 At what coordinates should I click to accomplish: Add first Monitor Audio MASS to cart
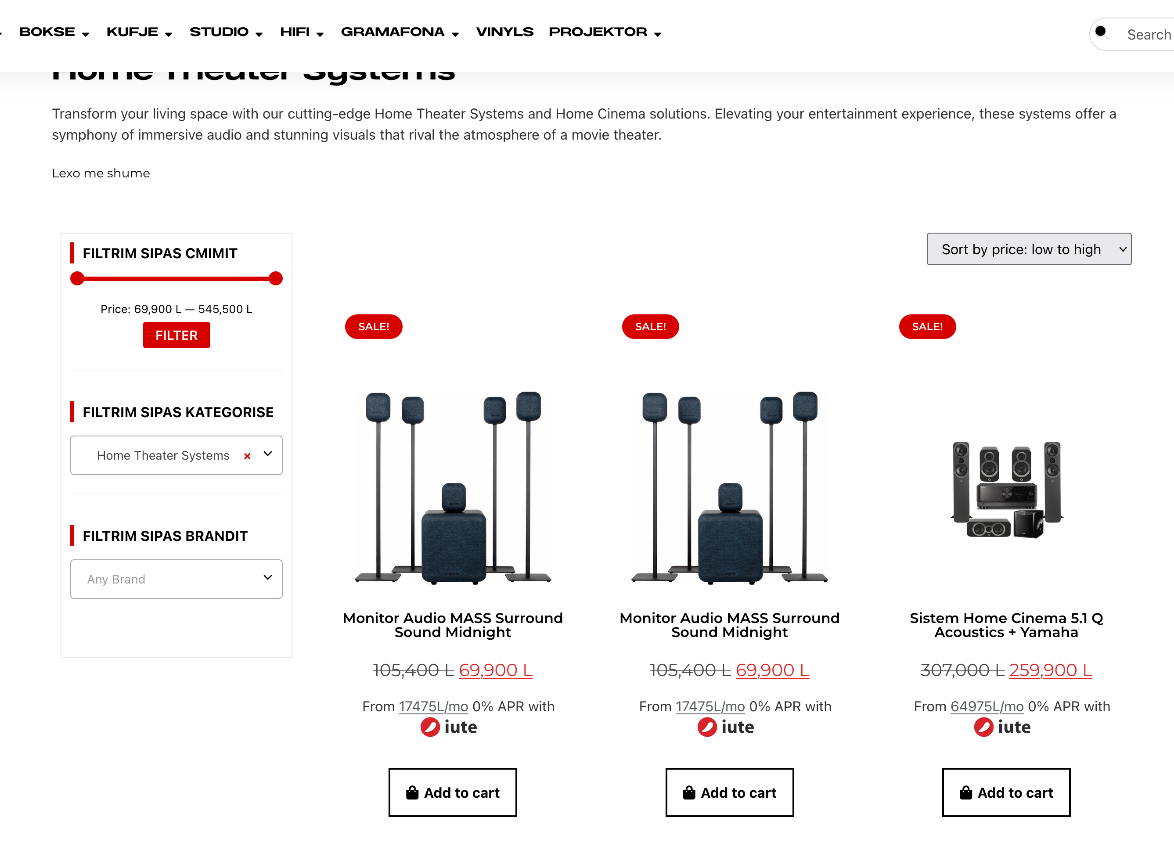[452, 793]
